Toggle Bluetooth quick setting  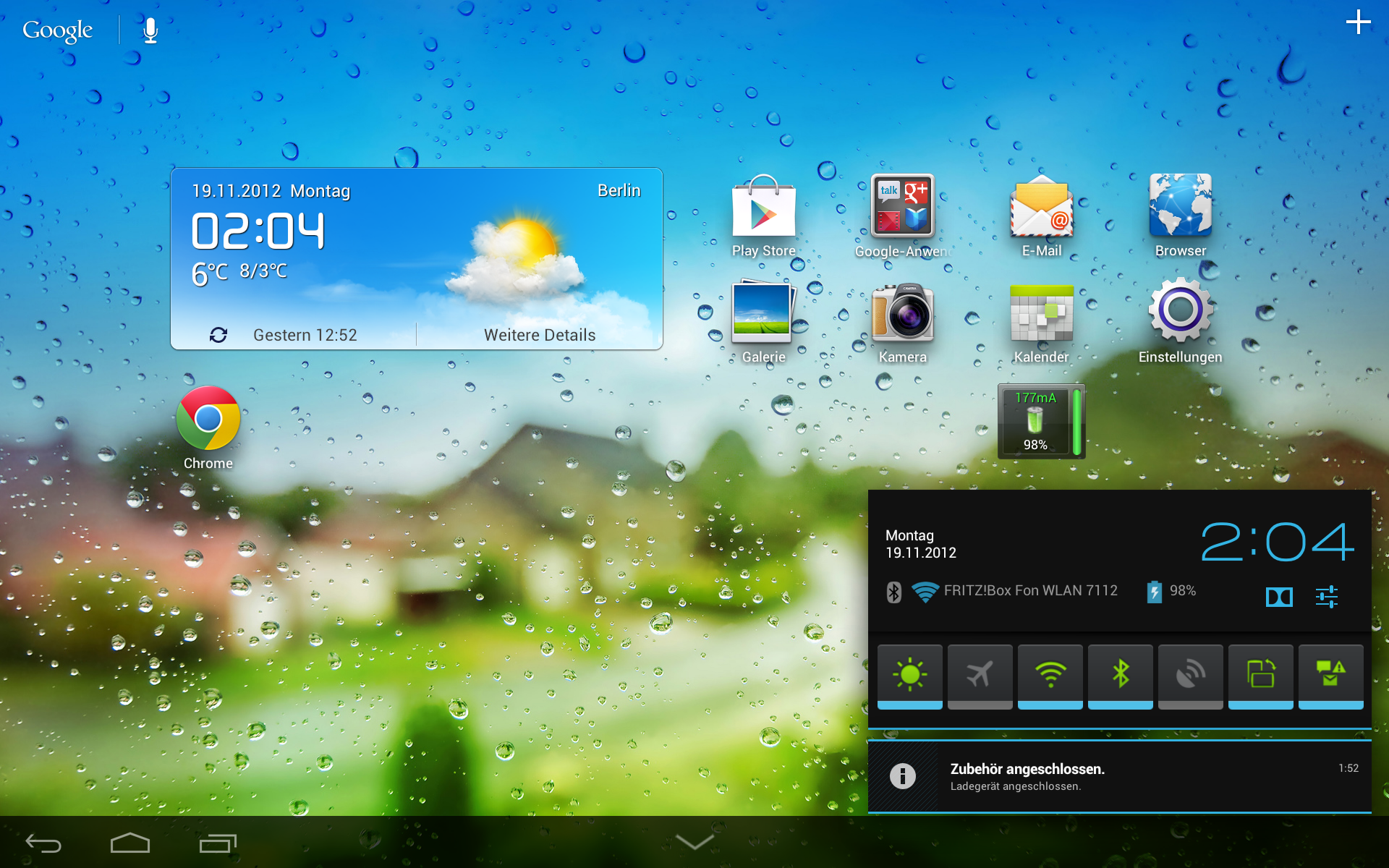[x=1120, y=675]
